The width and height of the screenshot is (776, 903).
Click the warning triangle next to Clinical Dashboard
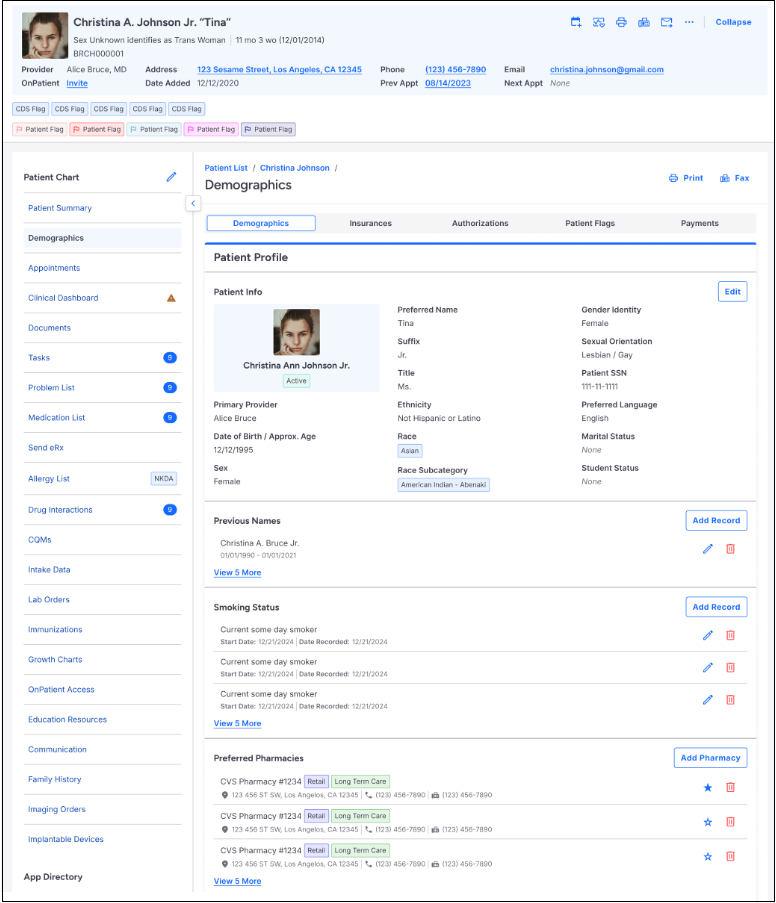[x=171, y=298]
